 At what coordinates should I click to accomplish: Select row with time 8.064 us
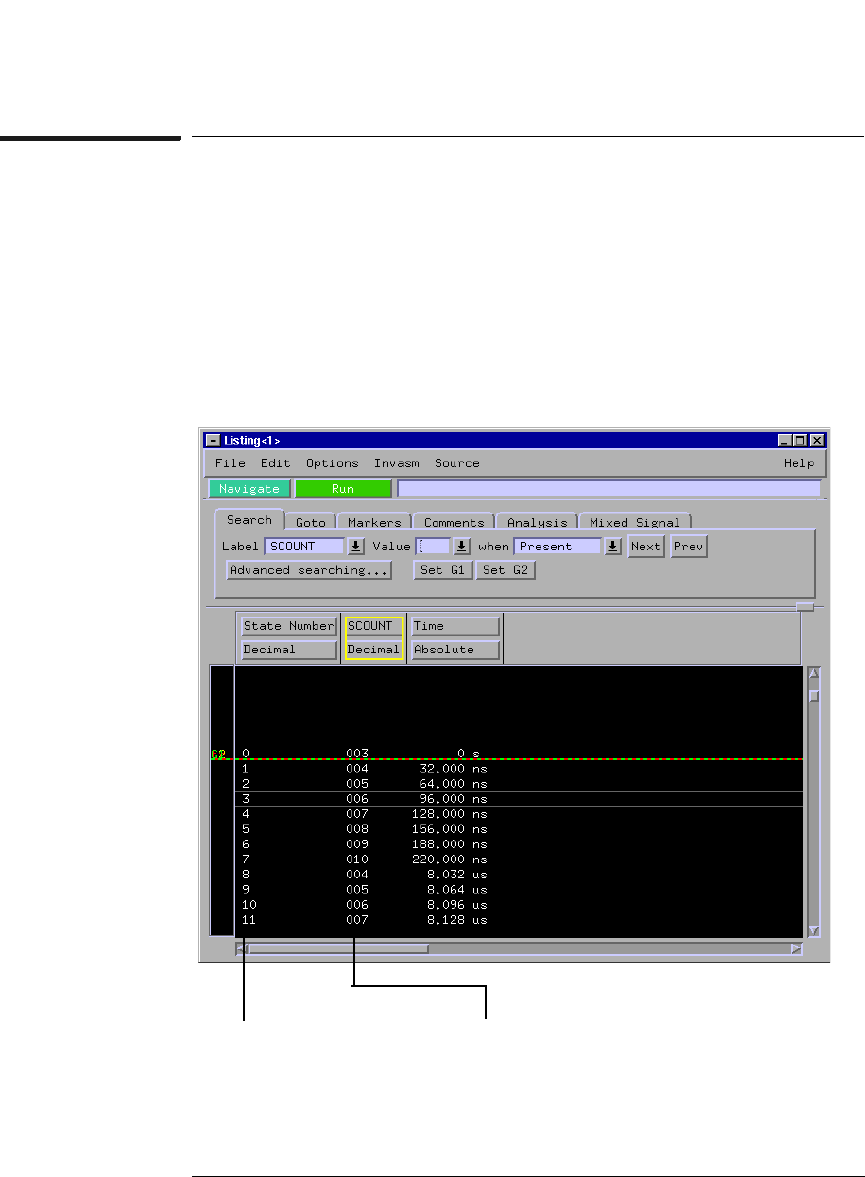click(519, 890)
